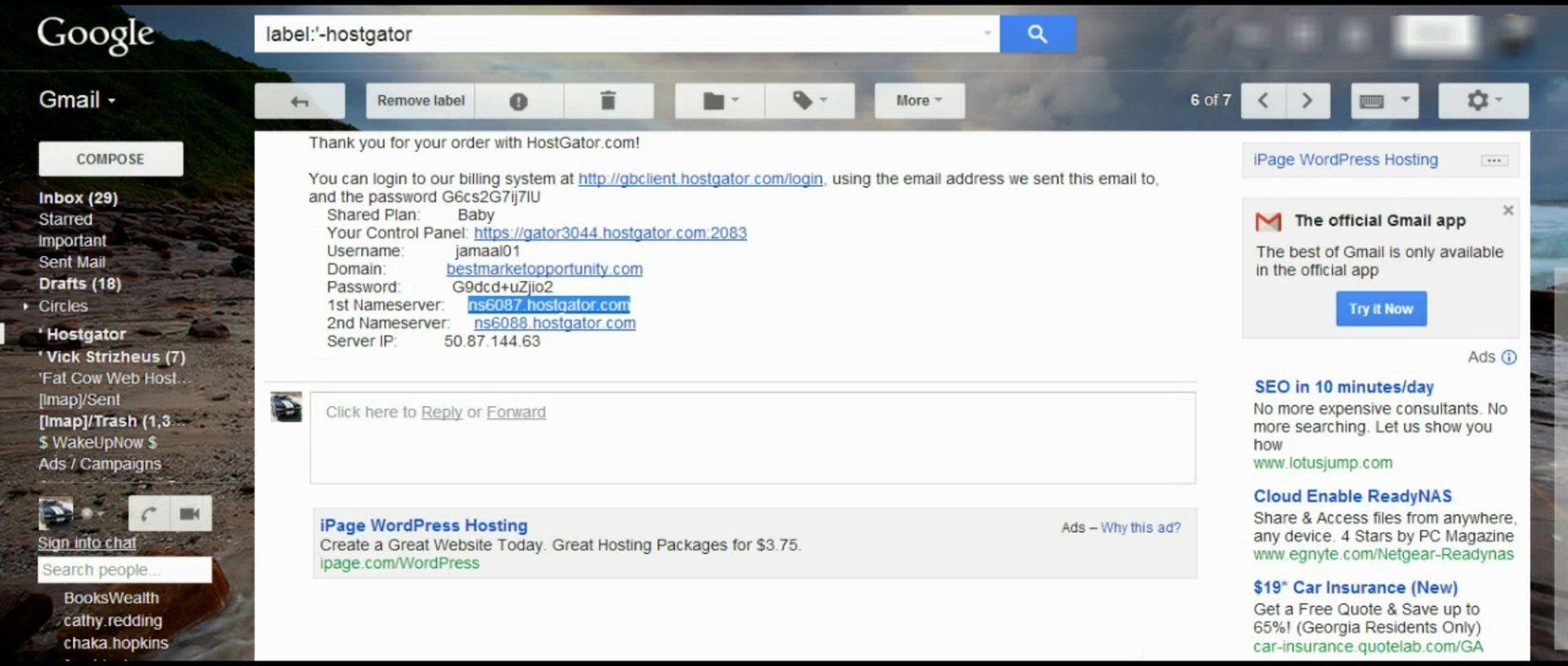Select chat contact chaka.hopkins
Viewport: 1568px width, 666px height.
[116, 643]
